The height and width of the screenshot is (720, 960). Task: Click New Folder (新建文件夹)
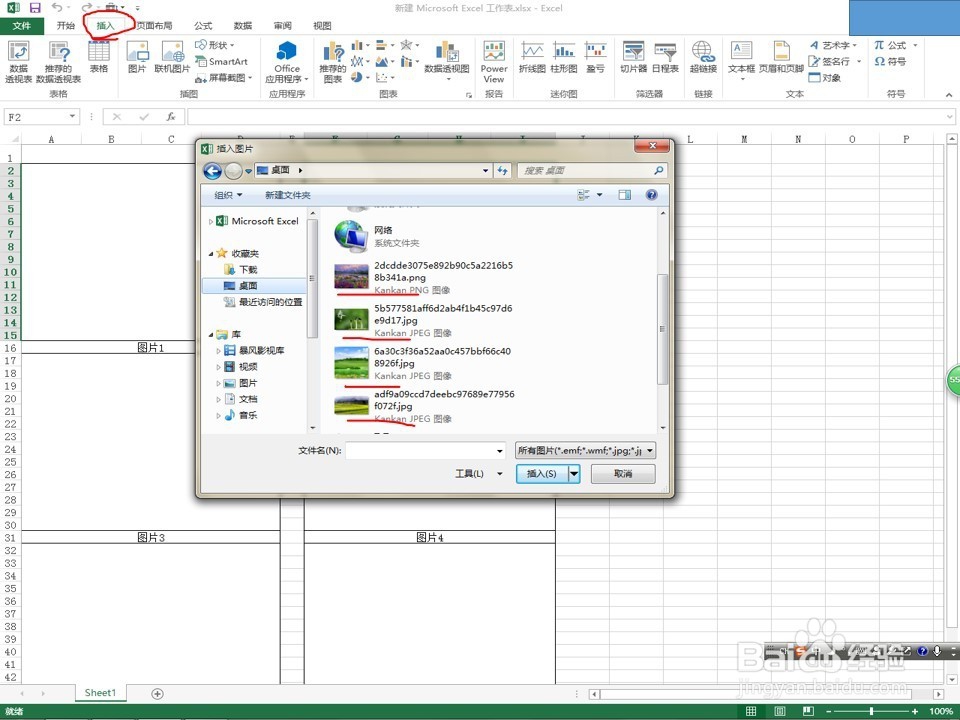point(288,195)
